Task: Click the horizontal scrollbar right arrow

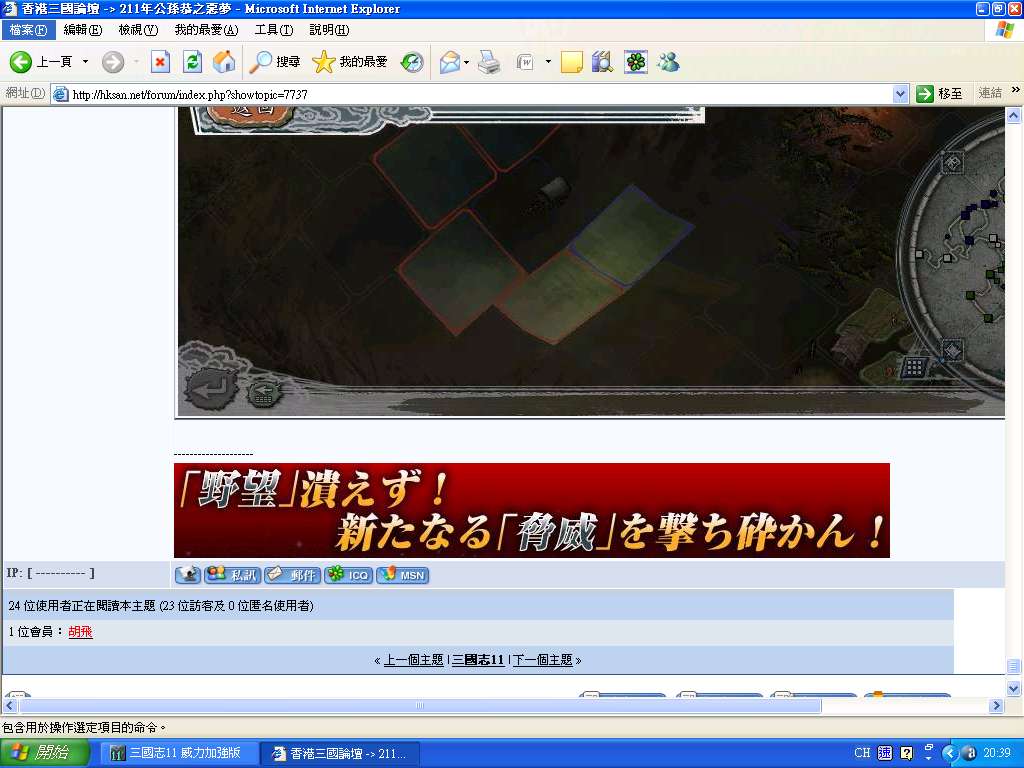Action: (x=997, y=705)
